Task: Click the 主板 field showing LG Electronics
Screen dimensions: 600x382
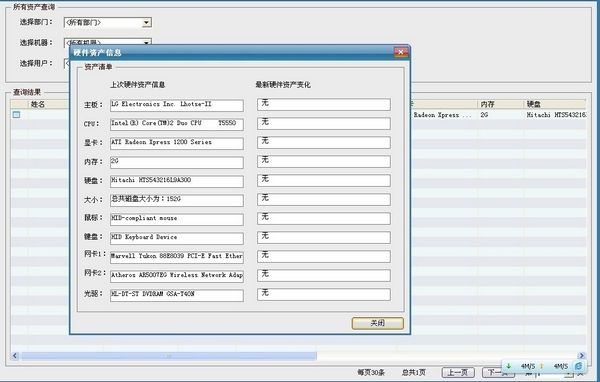Action: [177, 105]
